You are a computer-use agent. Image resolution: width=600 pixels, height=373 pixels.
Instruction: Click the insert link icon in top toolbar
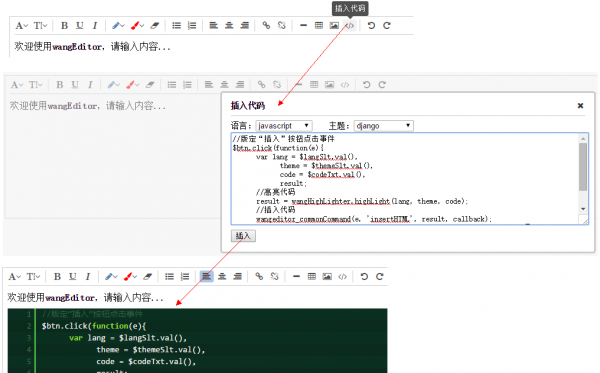[x=266, y=26]
